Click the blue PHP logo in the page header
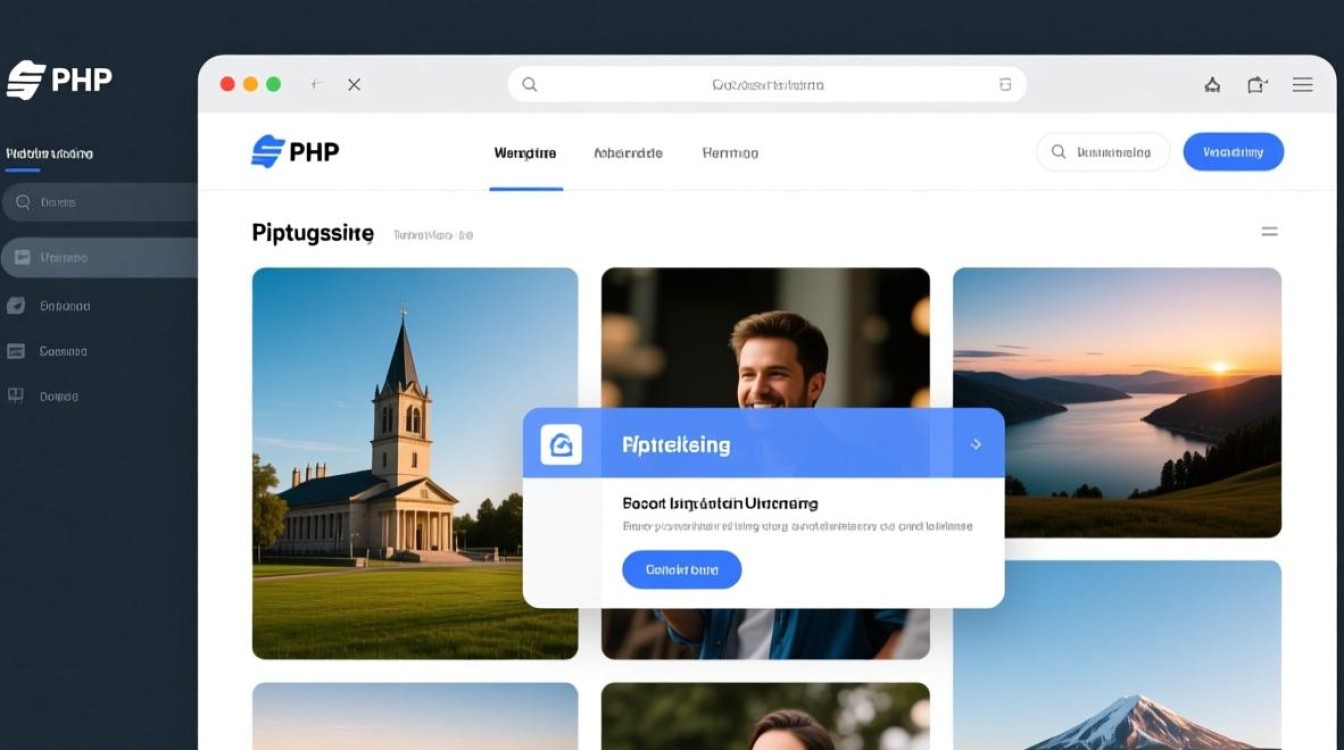The width and height of the screenshot is (1344, 750). tap(295, 152)
